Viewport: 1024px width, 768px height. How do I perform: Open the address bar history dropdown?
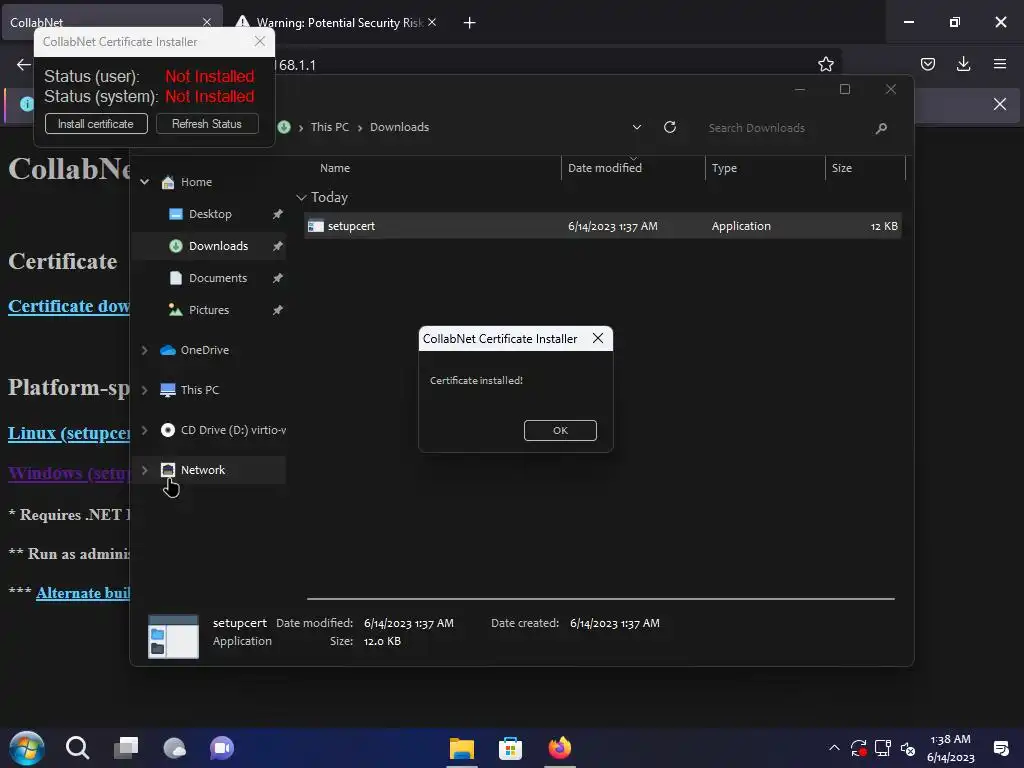pos(637,127)
